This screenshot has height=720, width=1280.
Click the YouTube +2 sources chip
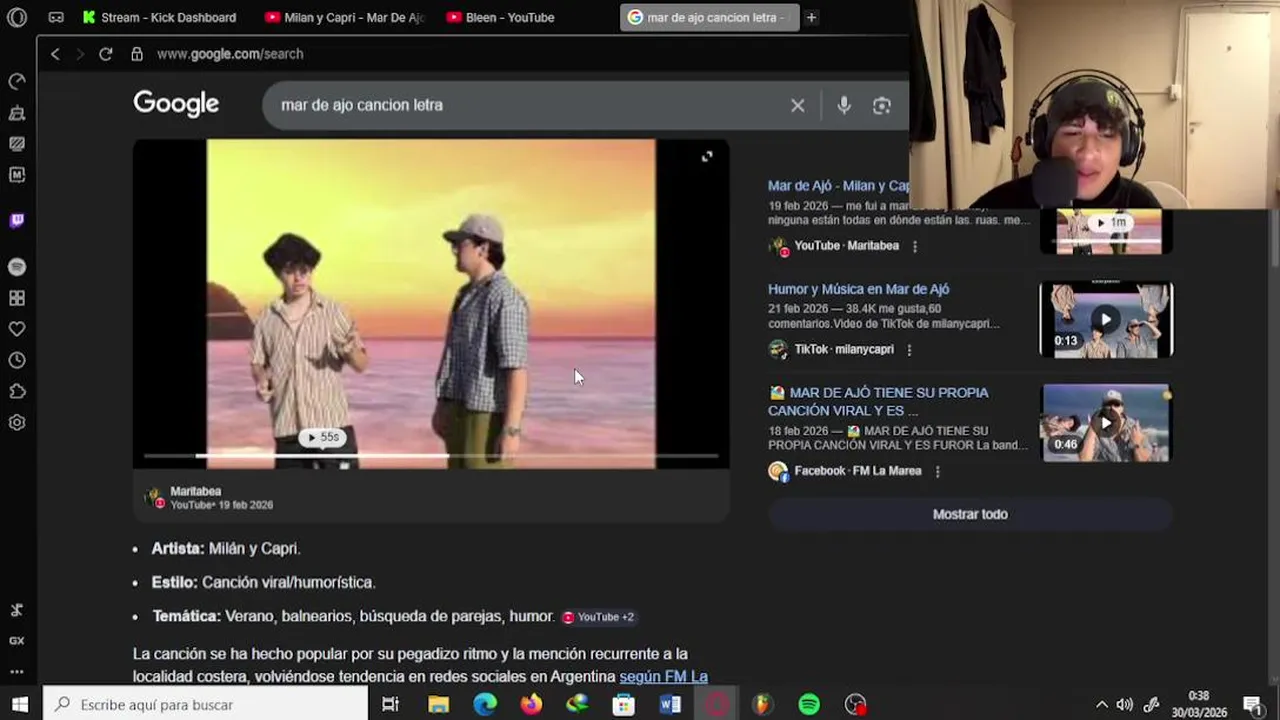pyautogui.click(x=598, y=617)
